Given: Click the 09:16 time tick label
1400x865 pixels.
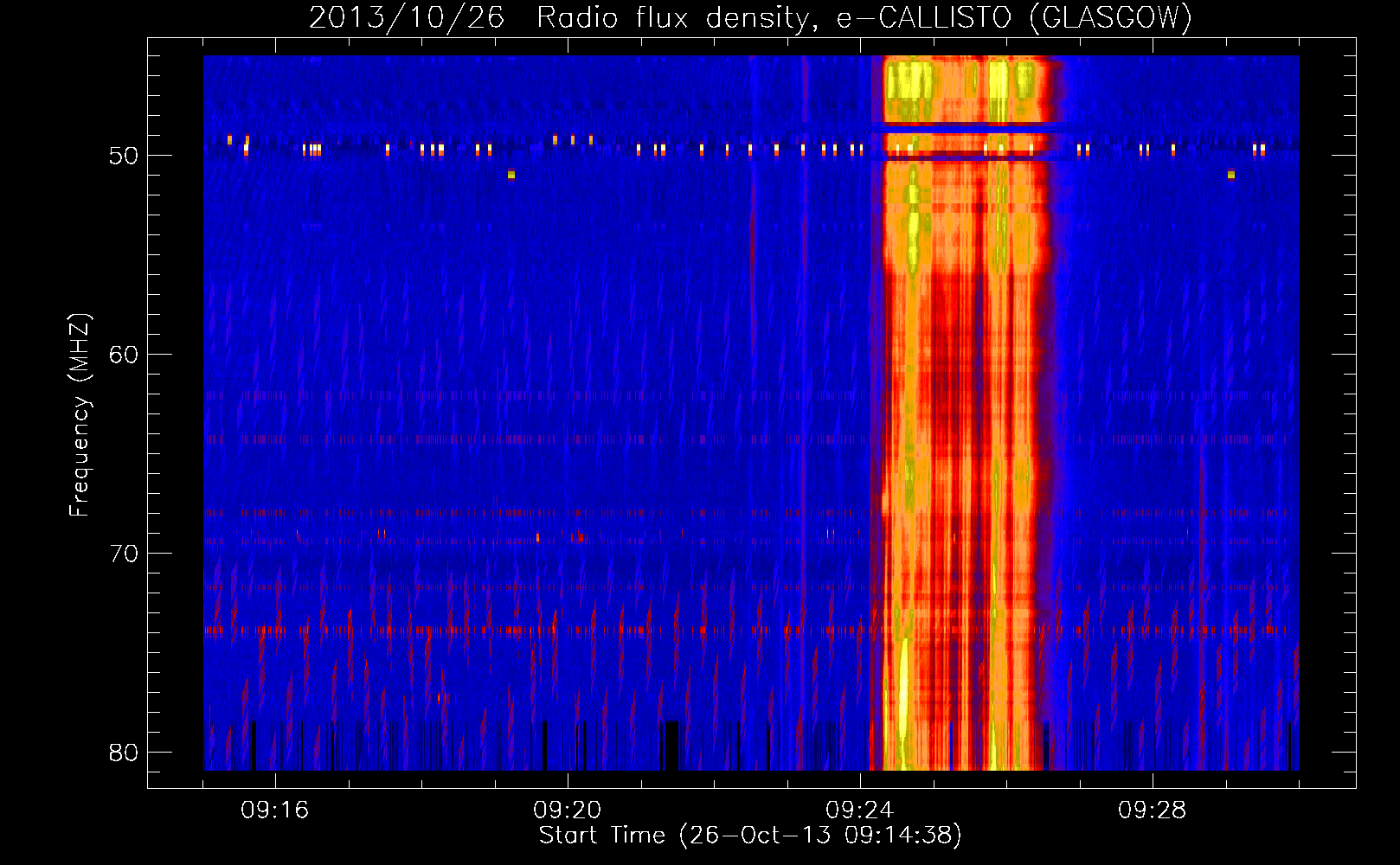Looking at the screenshot, I should point(275,811).
